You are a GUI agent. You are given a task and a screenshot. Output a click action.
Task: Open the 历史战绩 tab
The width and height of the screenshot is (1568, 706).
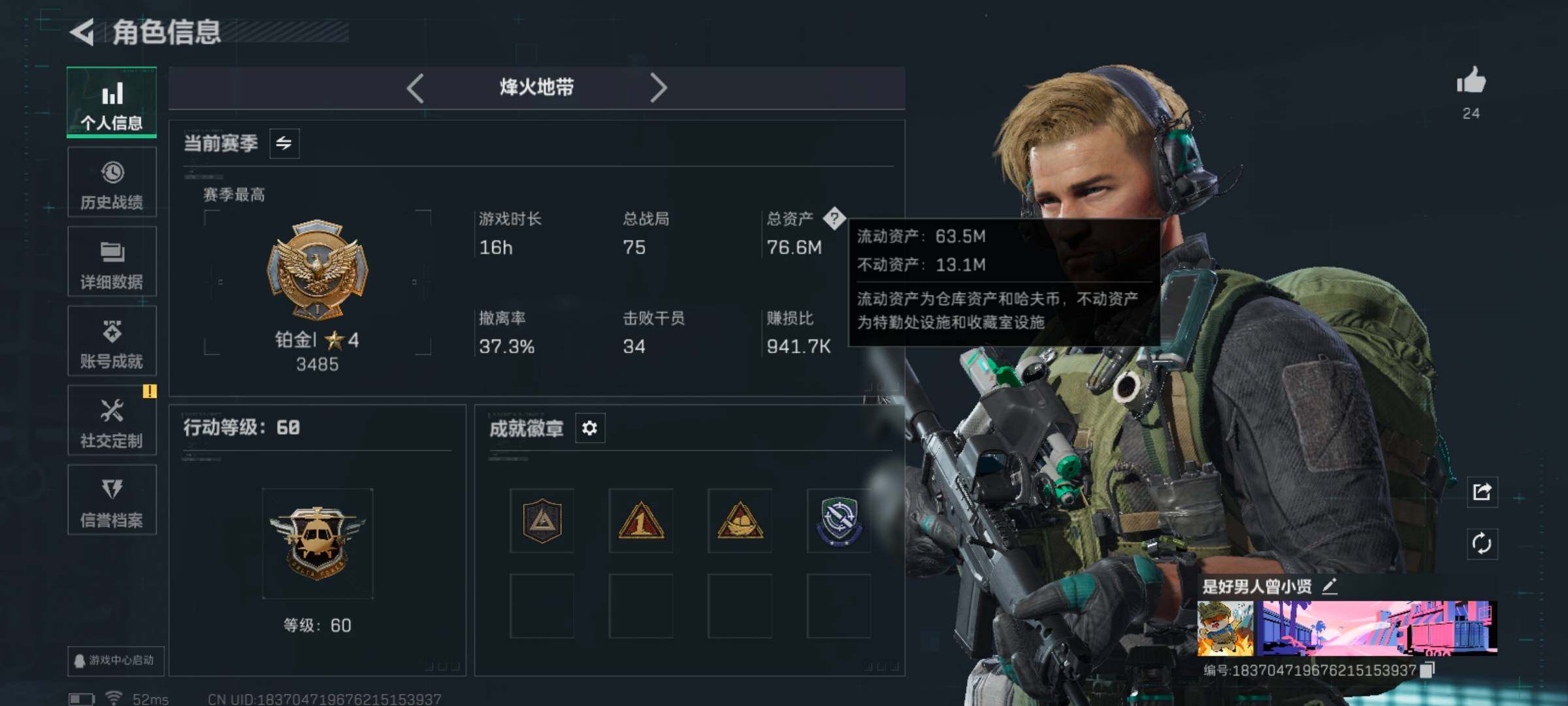(112, 182)
